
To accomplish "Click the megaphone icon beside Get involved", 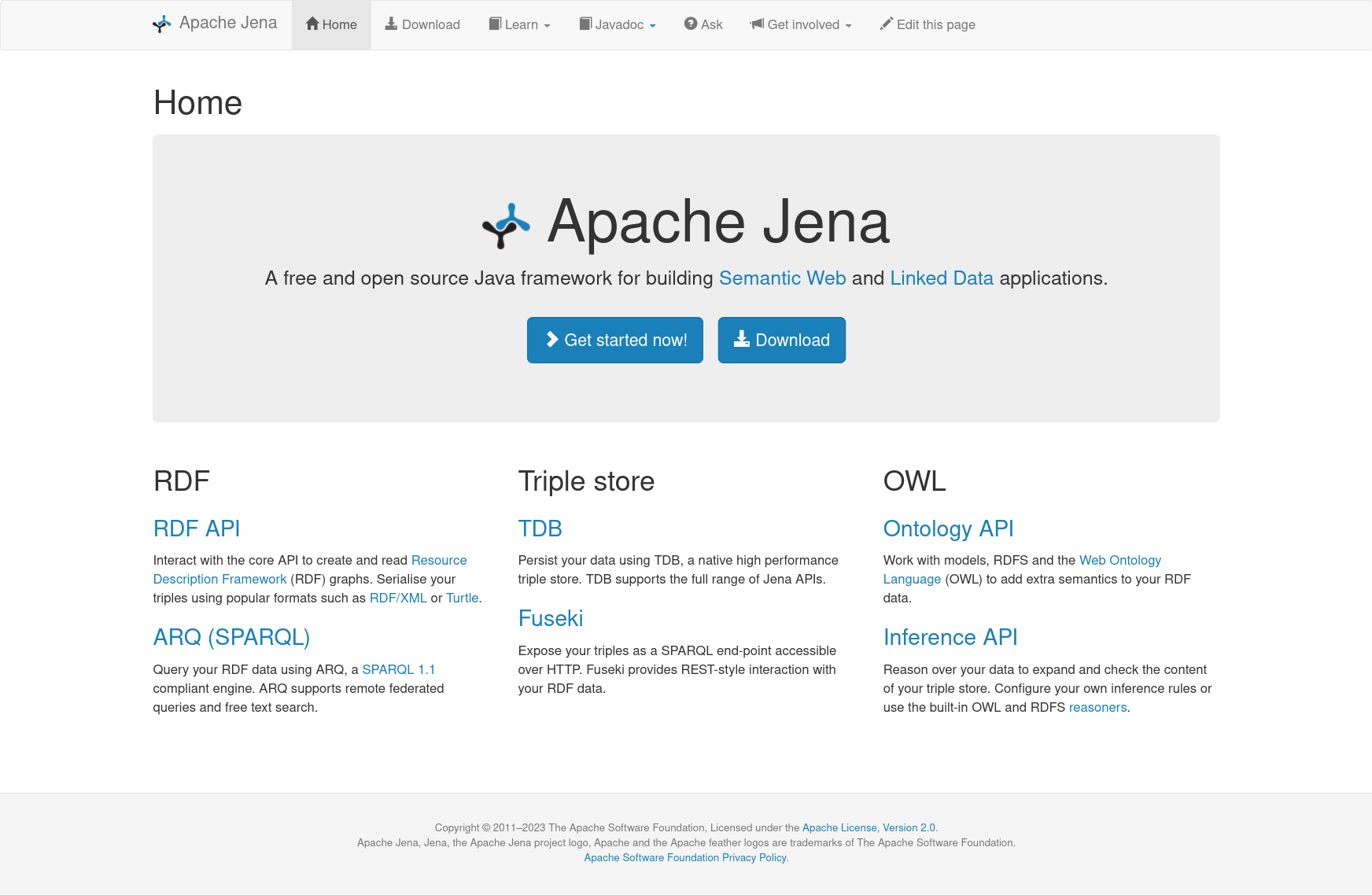I will (x=757, y=24).
